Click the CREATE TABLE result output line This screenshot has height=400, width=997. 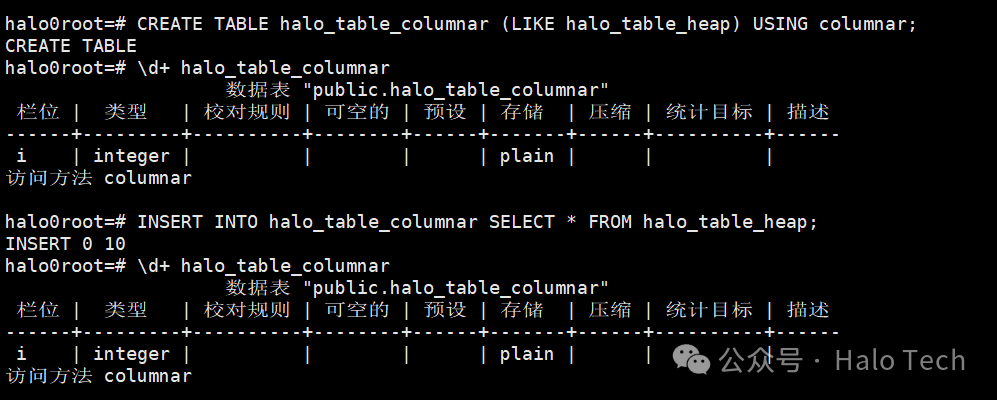click(x=71, y=46)
